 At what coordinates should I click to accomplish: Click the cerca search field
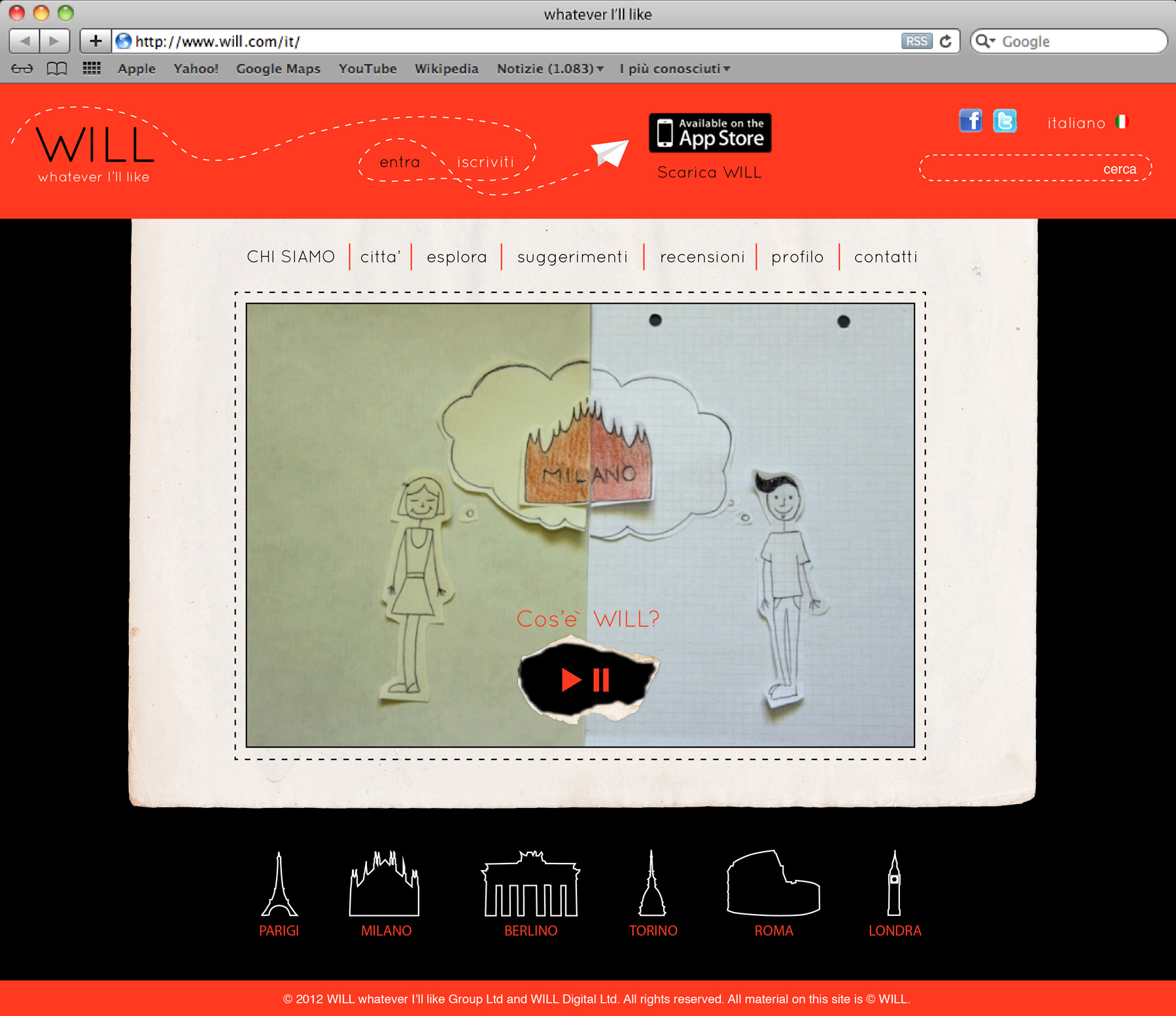tap(1035, 168)
